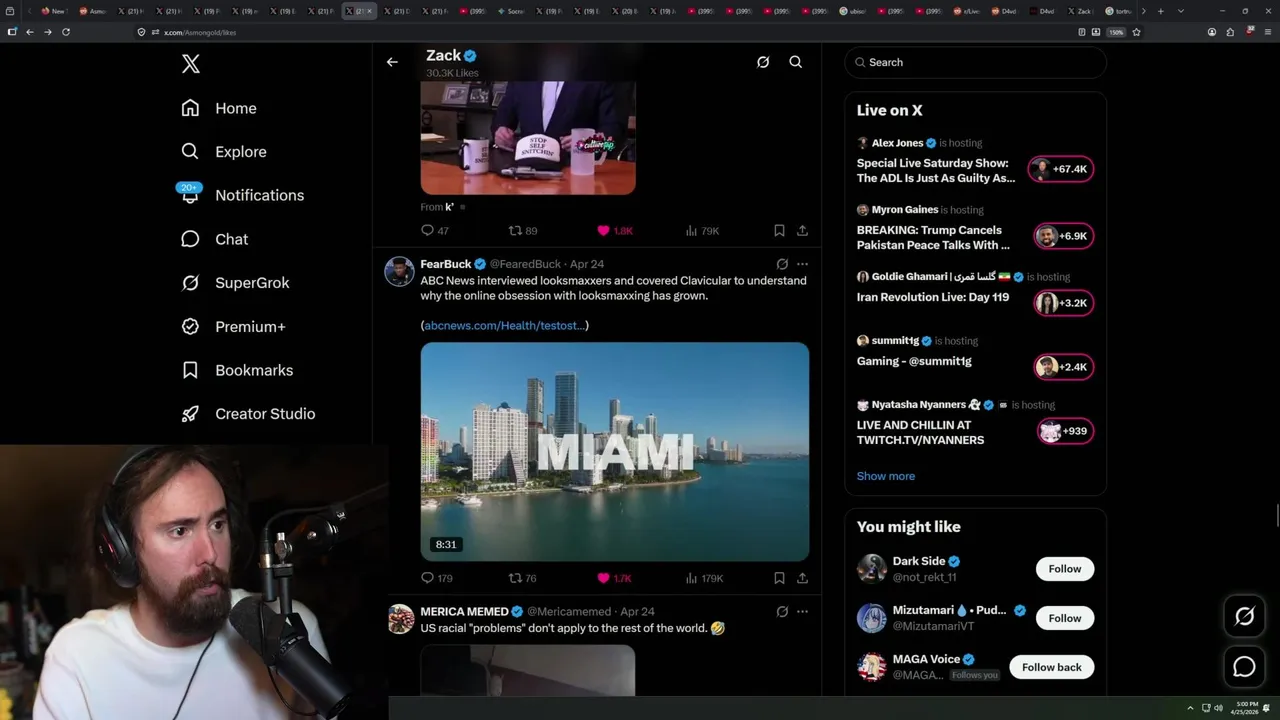
Task: Play the Miami video thumbnail
Action: 615,452
